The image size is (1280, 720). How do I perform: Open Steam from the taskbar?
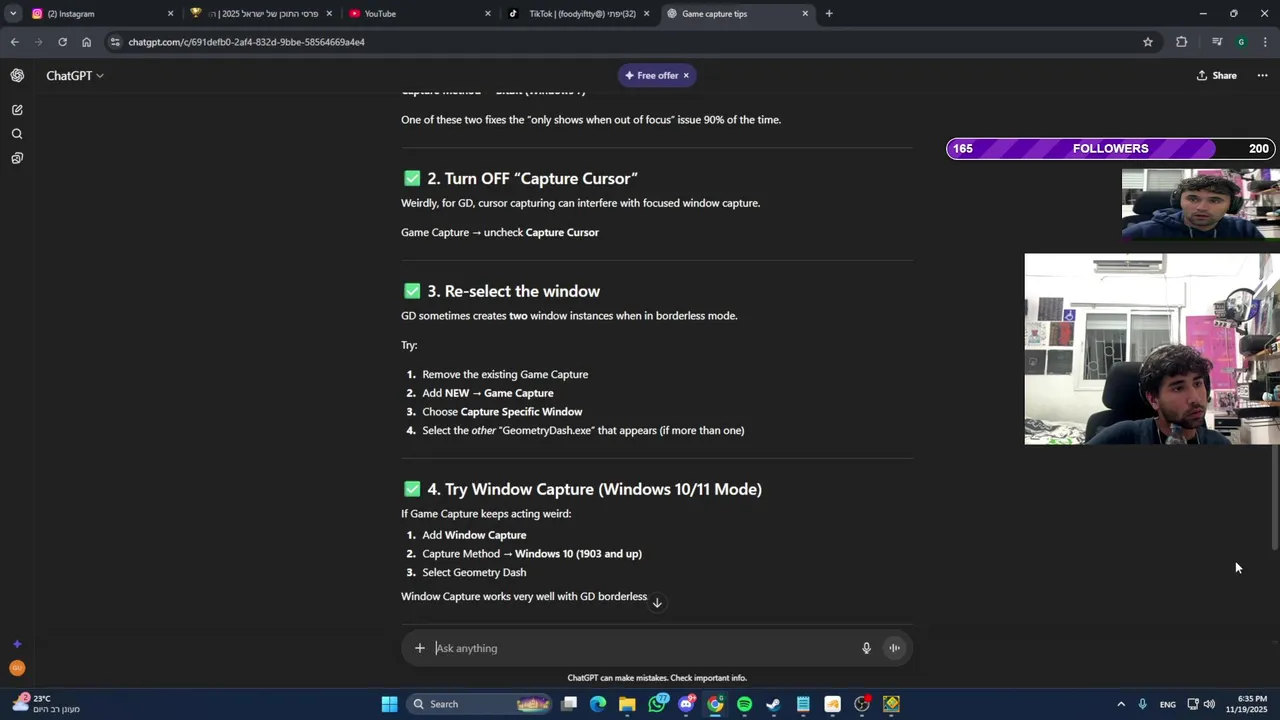click(x=773, y=704)
